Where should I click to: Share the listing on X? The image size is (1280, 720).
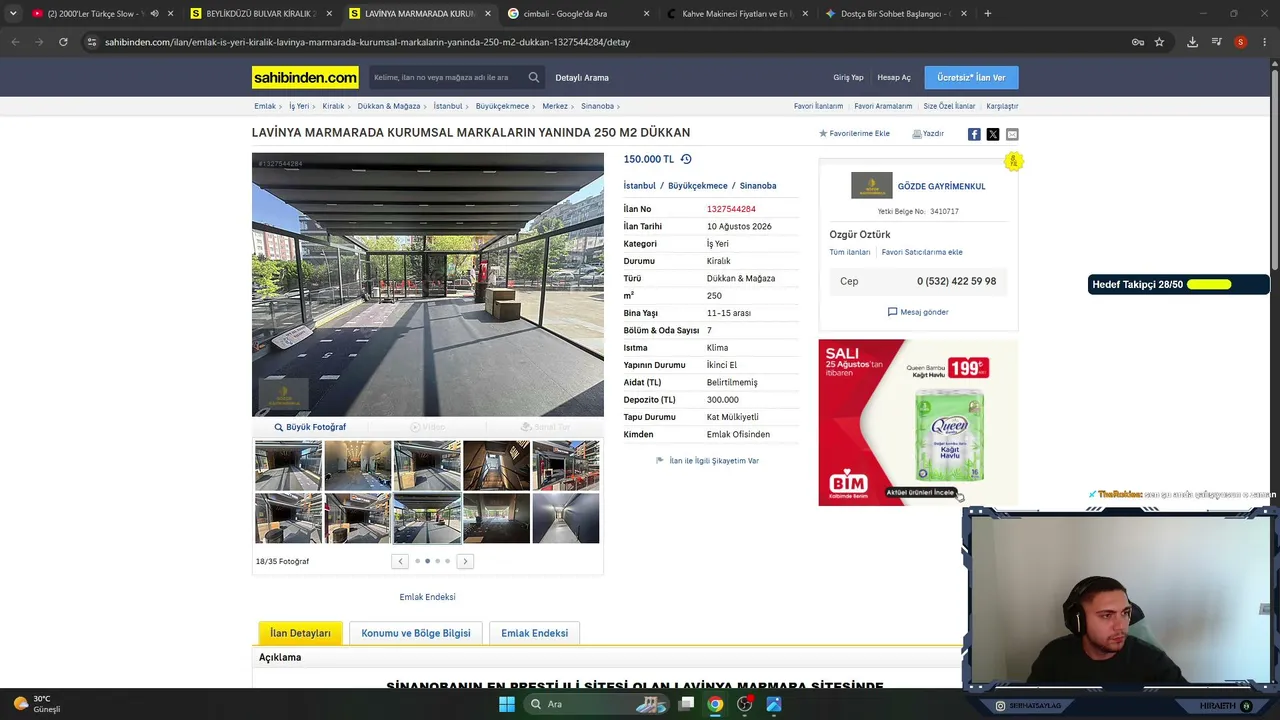[x=993, y=134]
